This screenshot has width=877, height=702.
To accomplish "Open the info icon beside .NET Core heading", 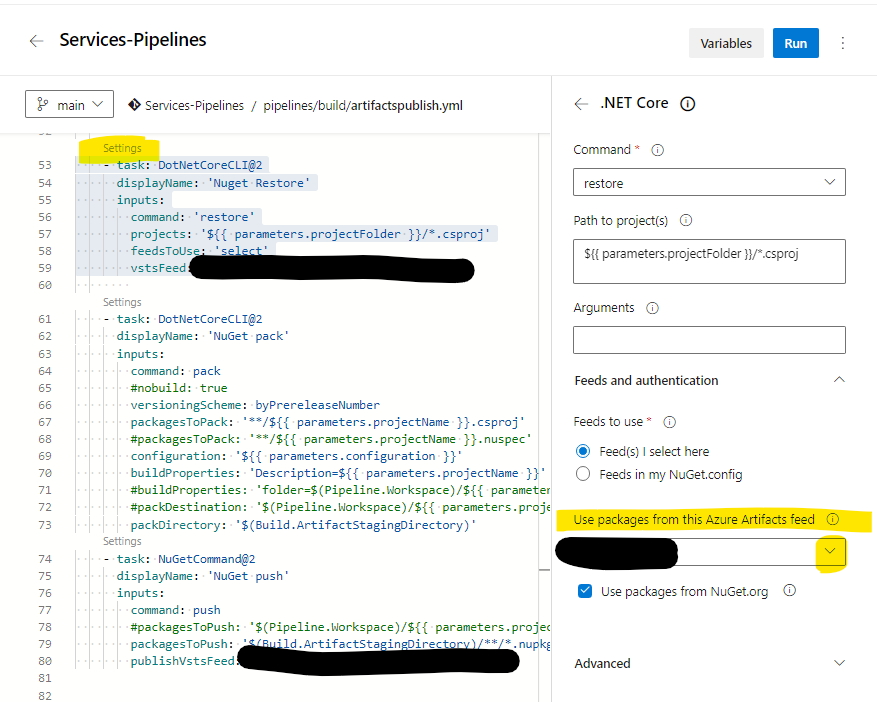I will (x=688, y=103).
